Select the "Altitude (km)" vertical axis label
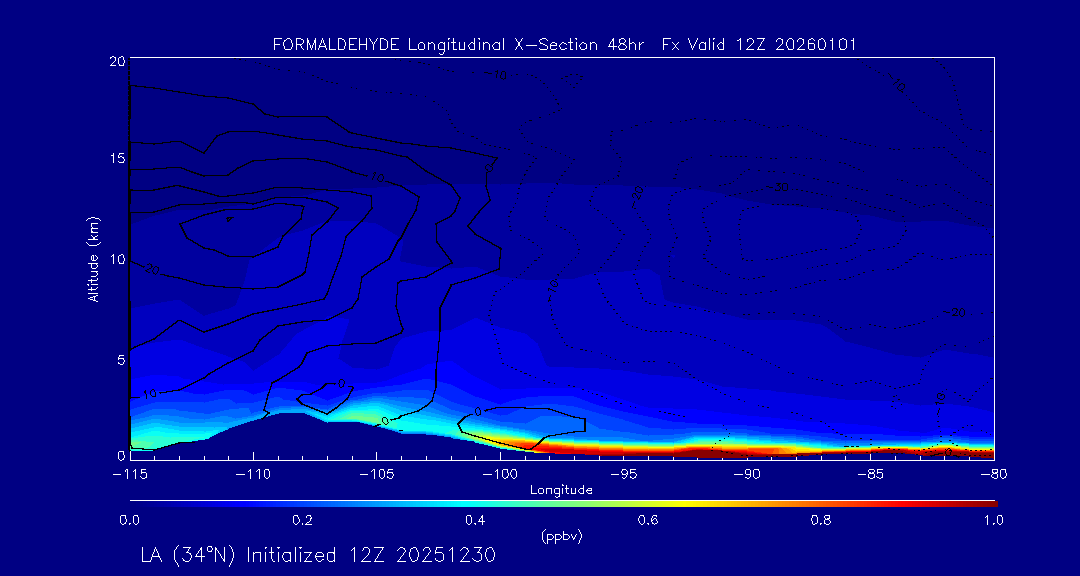The image size is (1080, 576). pyautogui.click(x=92, y=259)
